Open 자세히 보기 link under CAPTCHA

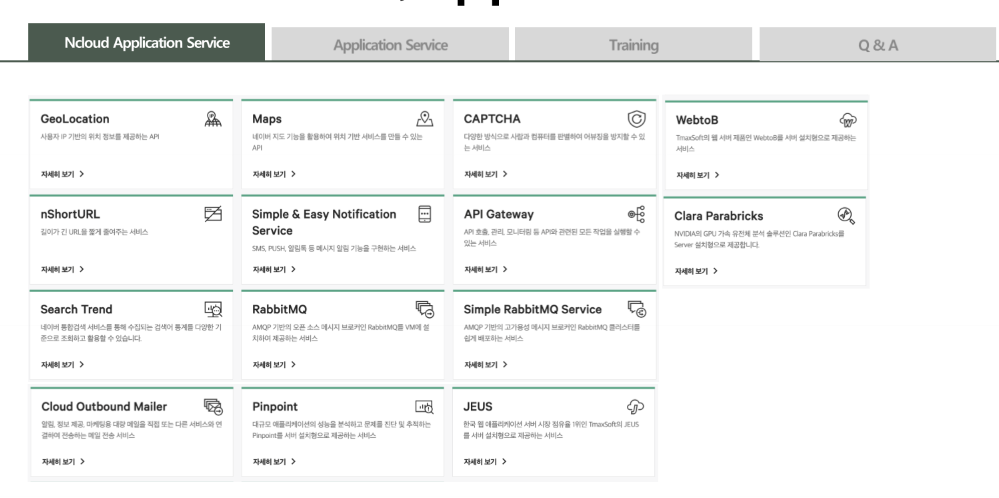pyautogui.click(x=485, y=174)
